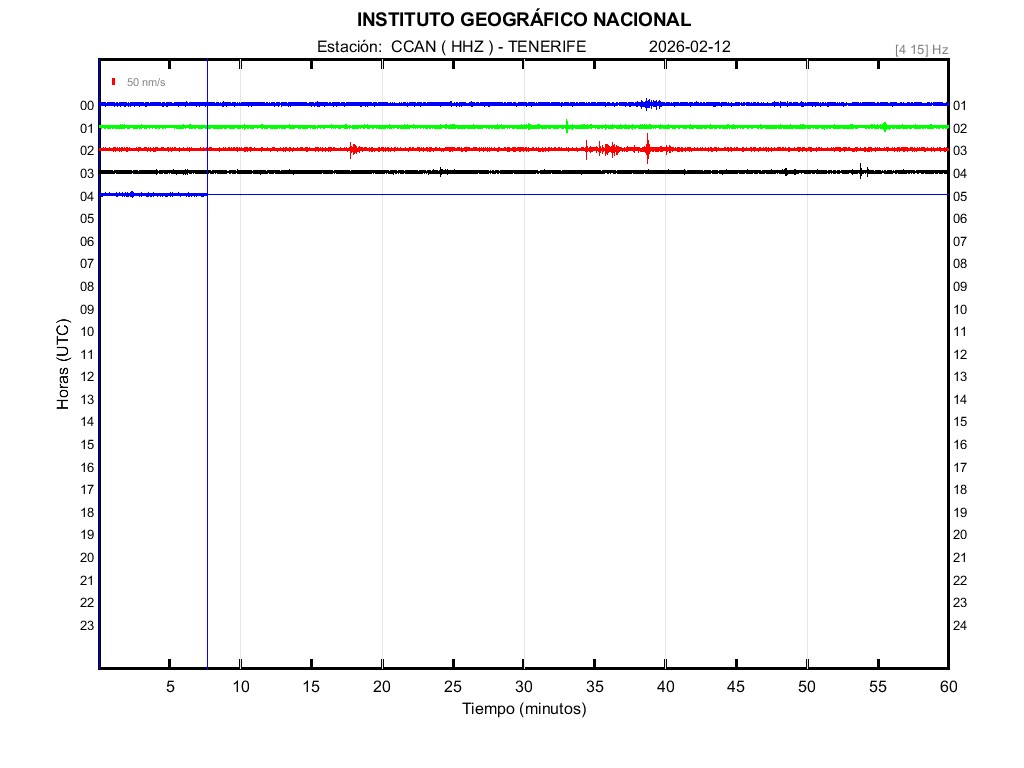Click the "Tiempo (minutos)" horizontal axis label

(523, 709)
